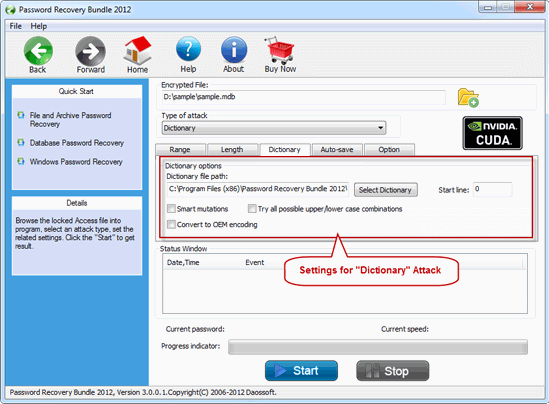Tick Convert to OEM encoding
The width and height of the screenshot is (549, 404).
tap(171, 224)
